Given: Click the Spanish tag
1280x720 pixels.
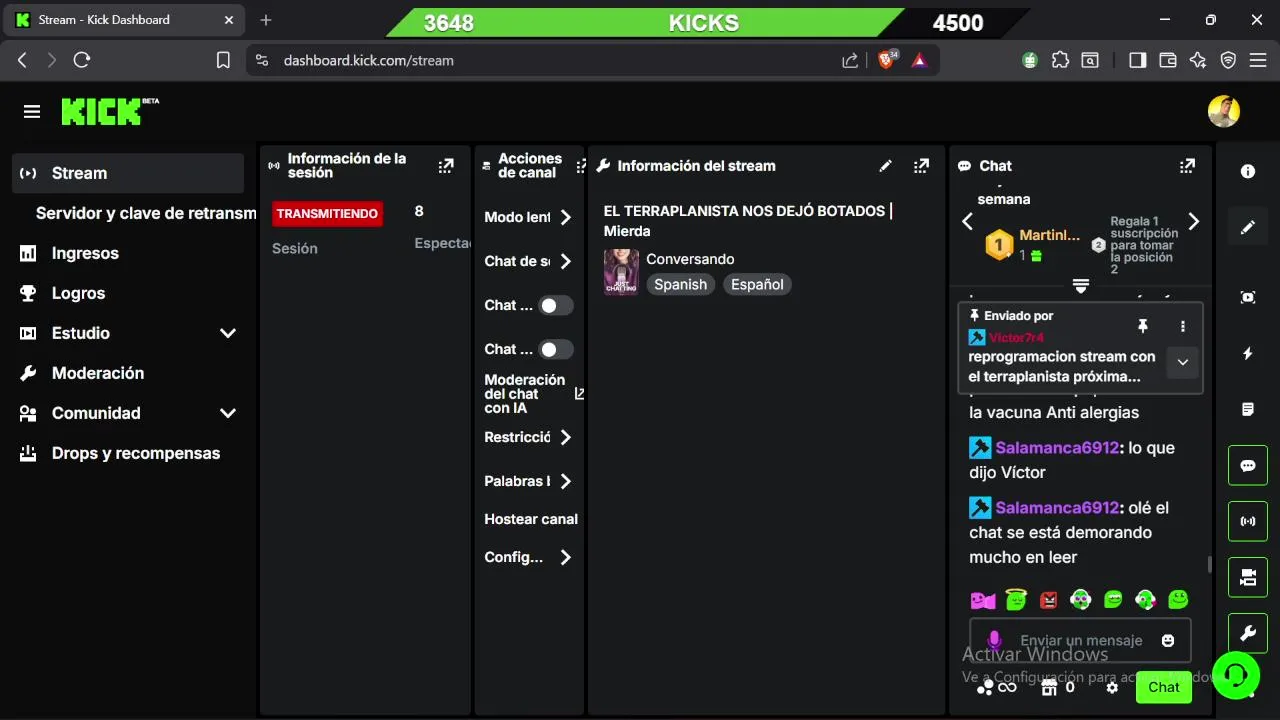Looking at the screenshot, I should point(680,285).
